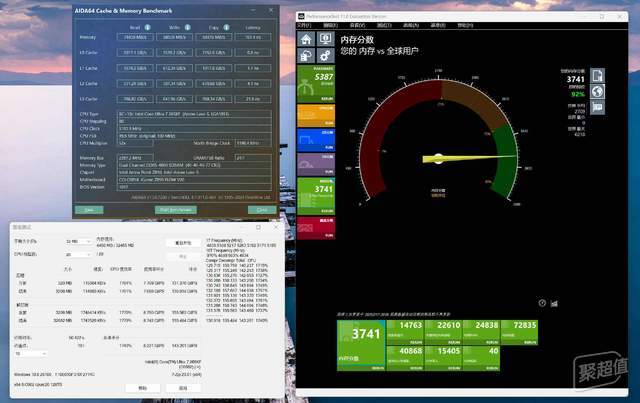Click the result tile showing 40
640x403 pixels.
point(481,358)
